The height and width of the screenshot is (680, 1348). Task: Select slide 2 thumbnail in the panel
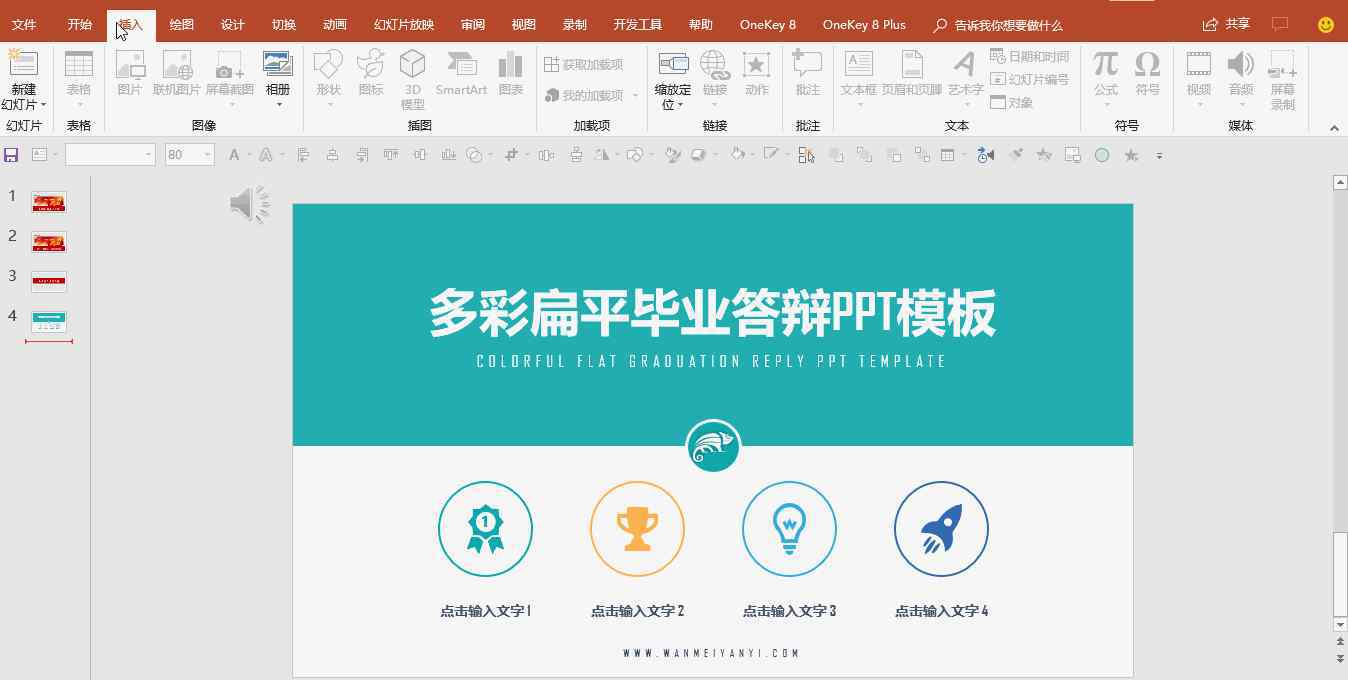[48, 242]
